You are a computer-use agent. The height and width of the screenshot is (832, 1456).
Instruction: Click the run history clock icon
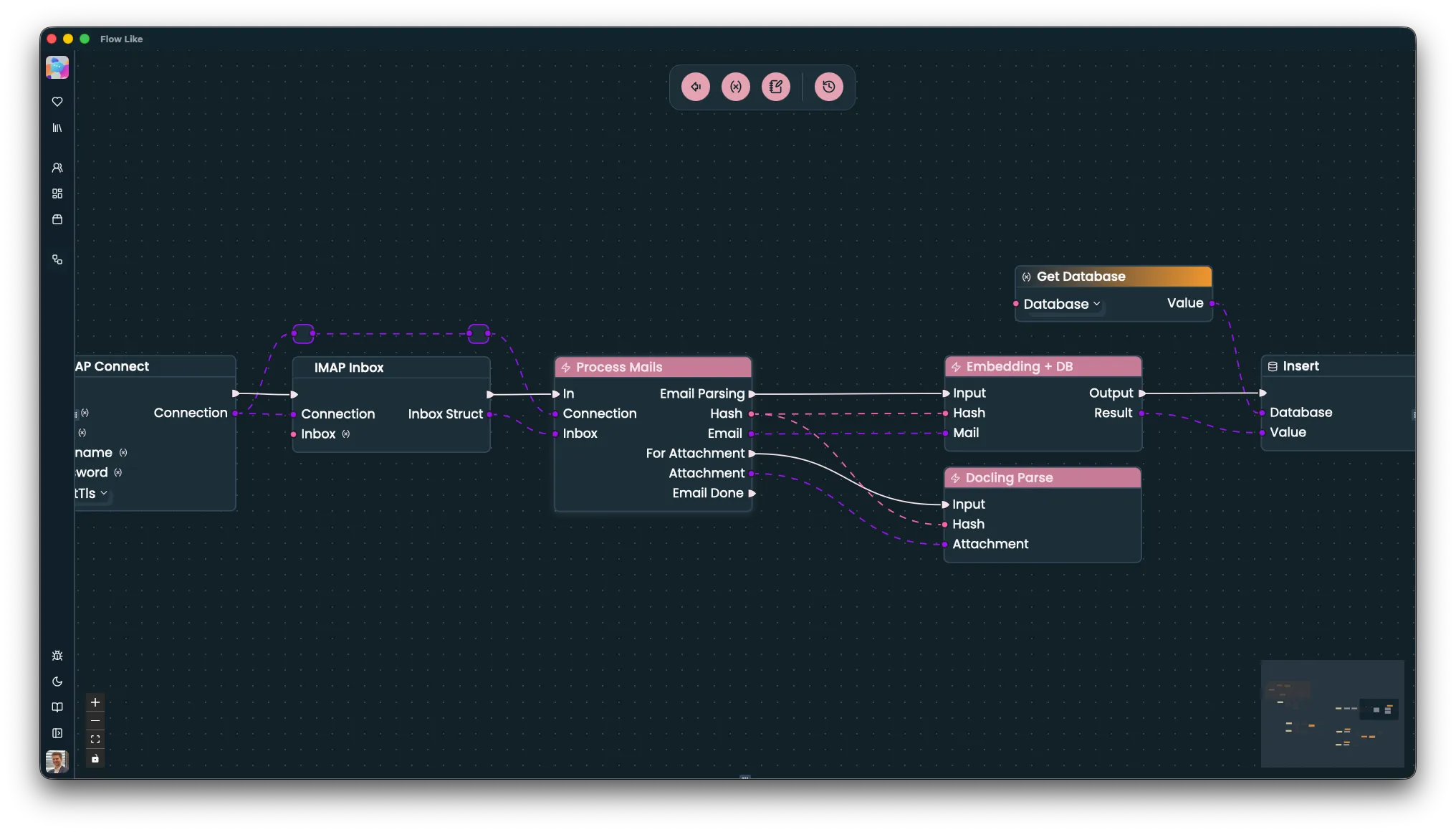click(828, 87)
